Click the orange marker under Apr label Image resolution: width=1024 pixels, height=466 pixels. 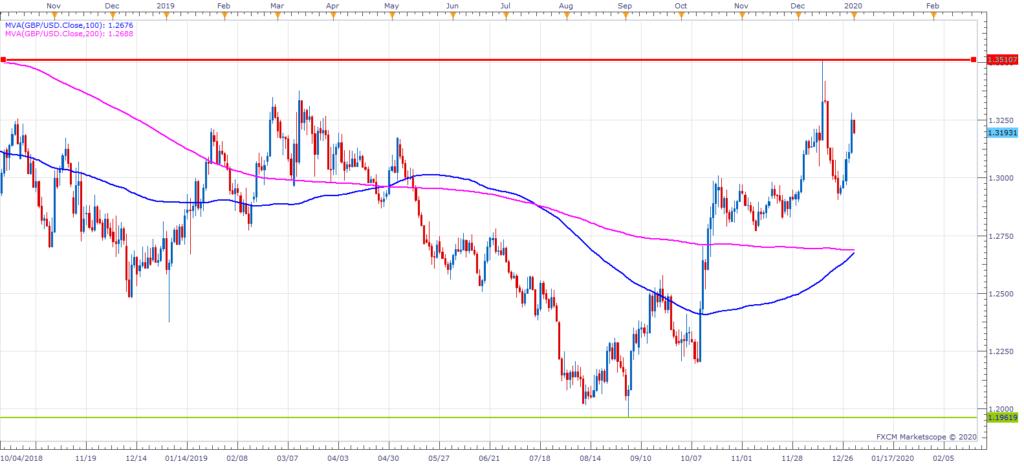[x=332, y=16]
